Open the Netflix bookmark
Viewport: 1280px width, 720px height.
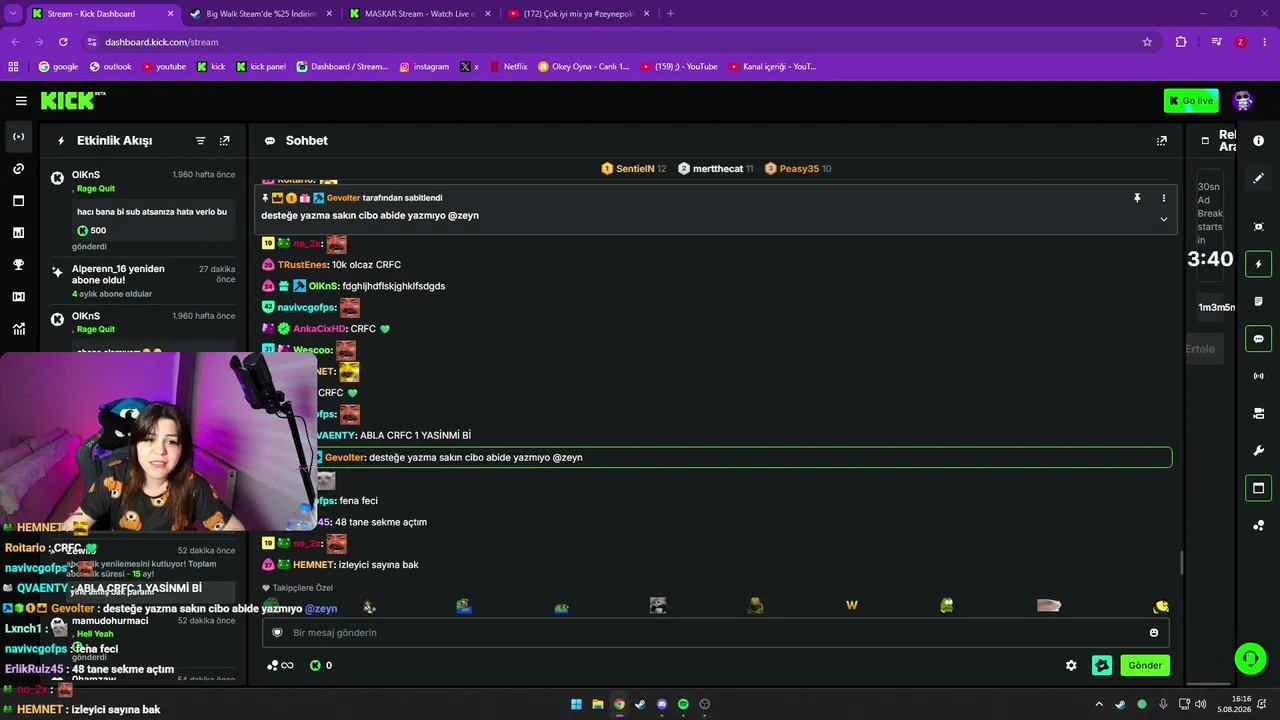(508, 67)
